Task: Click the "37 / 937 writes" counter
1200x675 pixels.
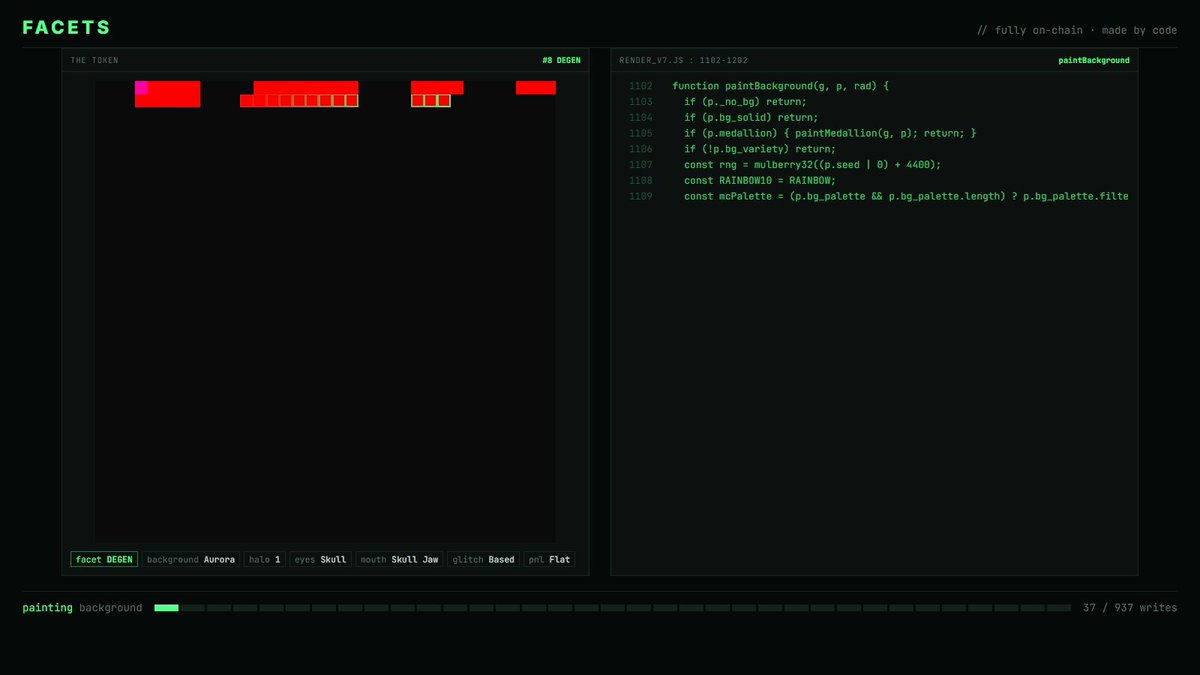Action: pos(1130,608)
